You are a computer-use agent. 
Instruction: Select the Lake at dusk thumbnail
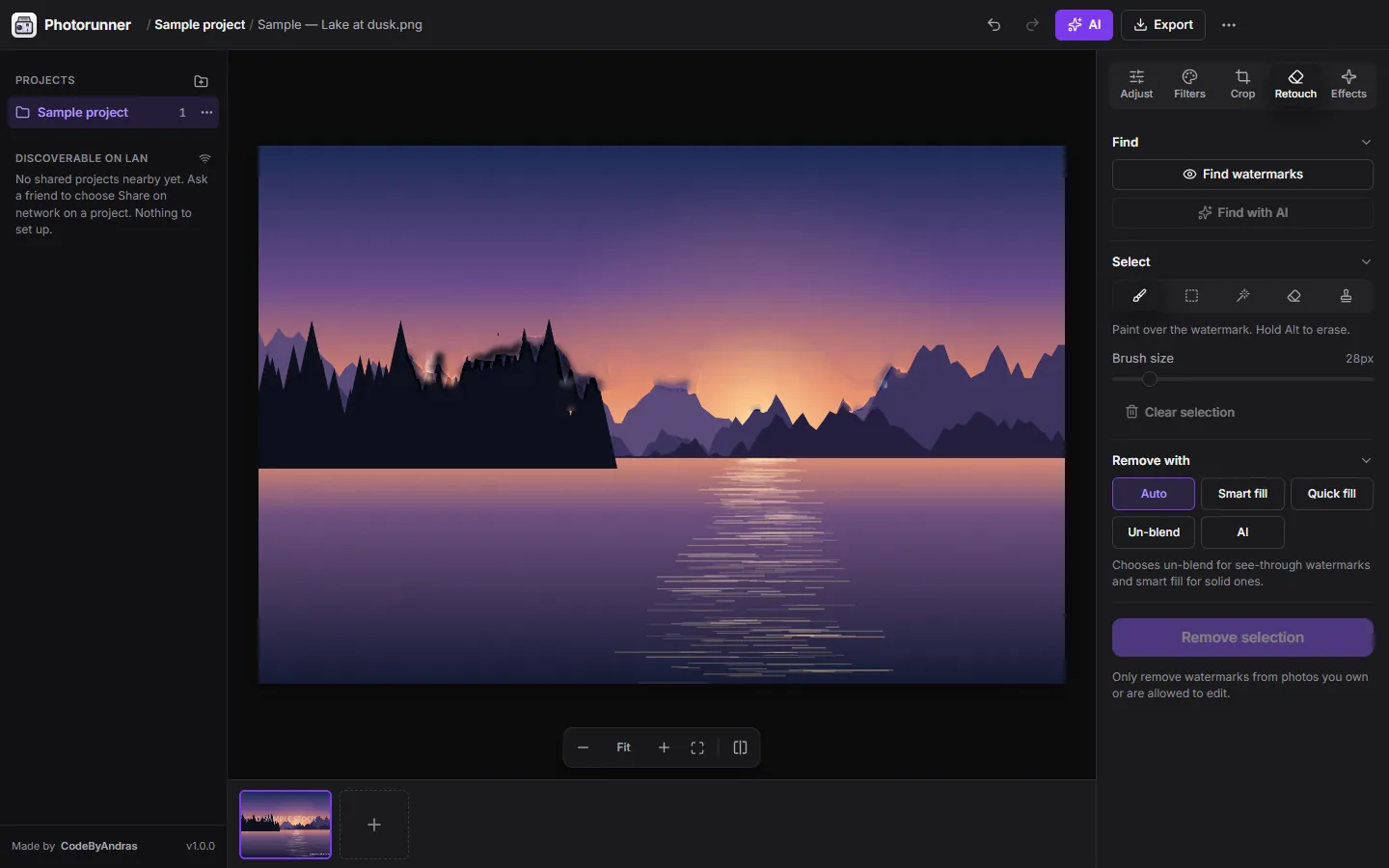(x=286, y=825)
